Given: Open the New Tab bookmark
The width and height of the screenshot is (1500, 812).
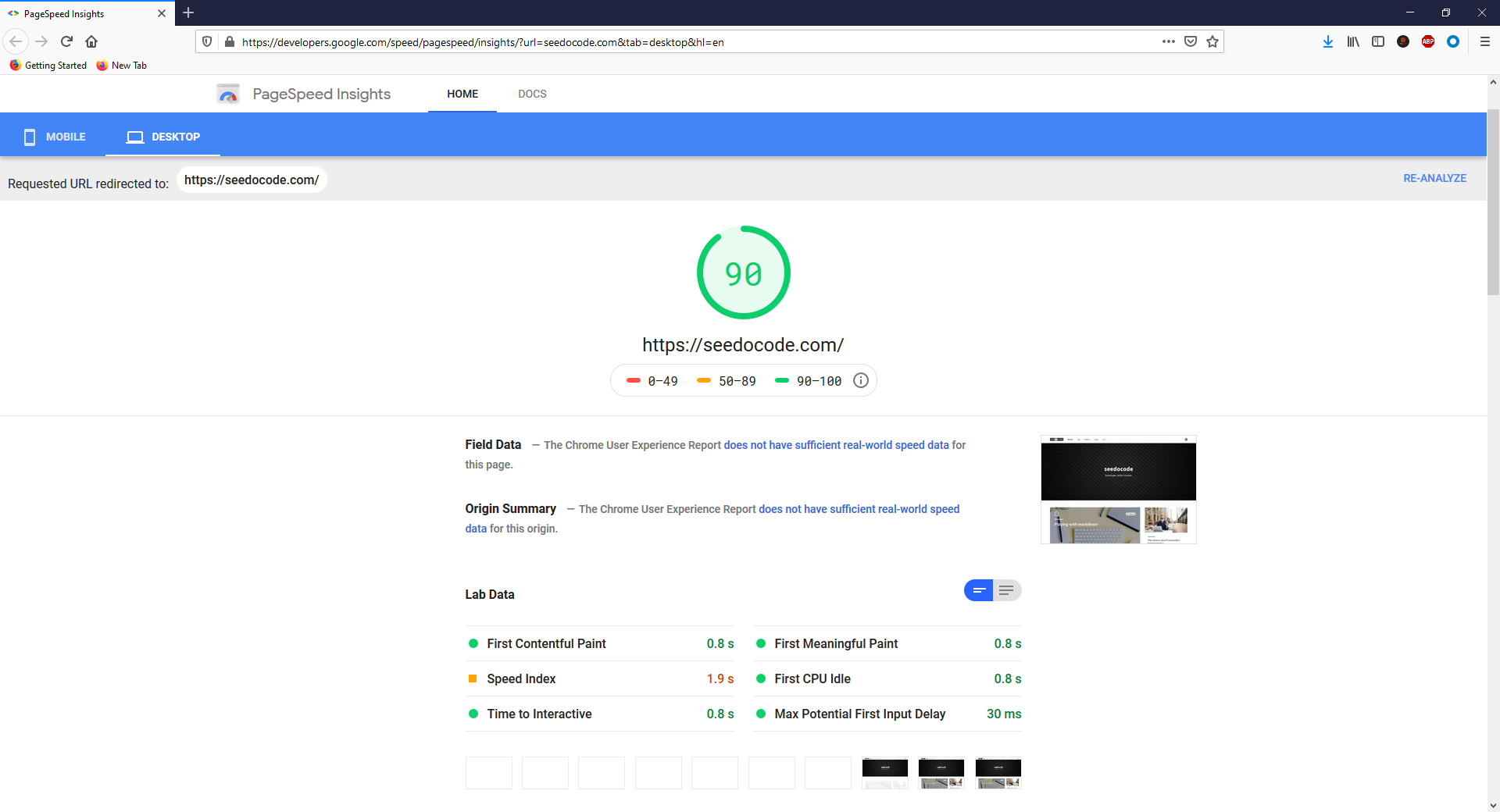Looking at the screenshot, I should 122,66.
